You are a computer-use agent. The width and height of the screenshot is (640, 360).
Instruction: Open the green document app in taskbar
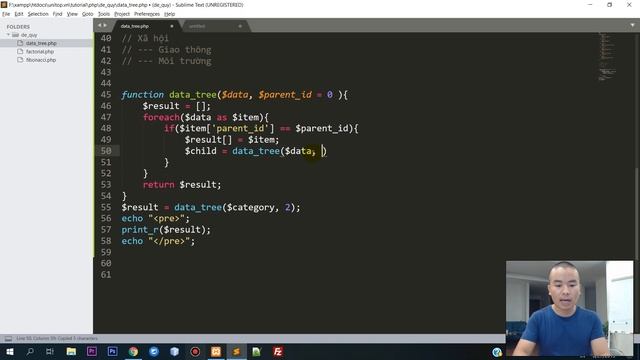(x=257, y=351)
